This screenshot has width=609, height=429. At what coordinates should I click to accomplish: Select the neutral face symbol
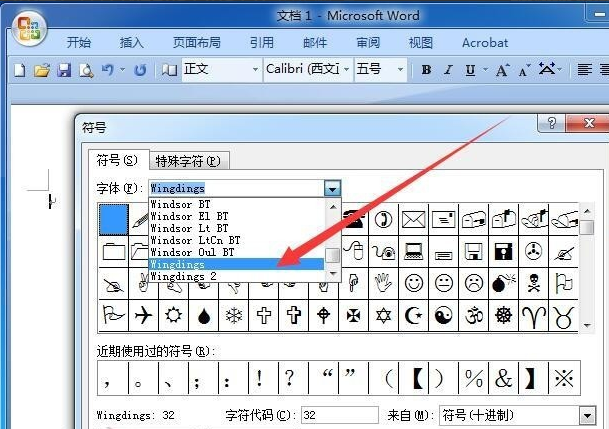[443, 283]
